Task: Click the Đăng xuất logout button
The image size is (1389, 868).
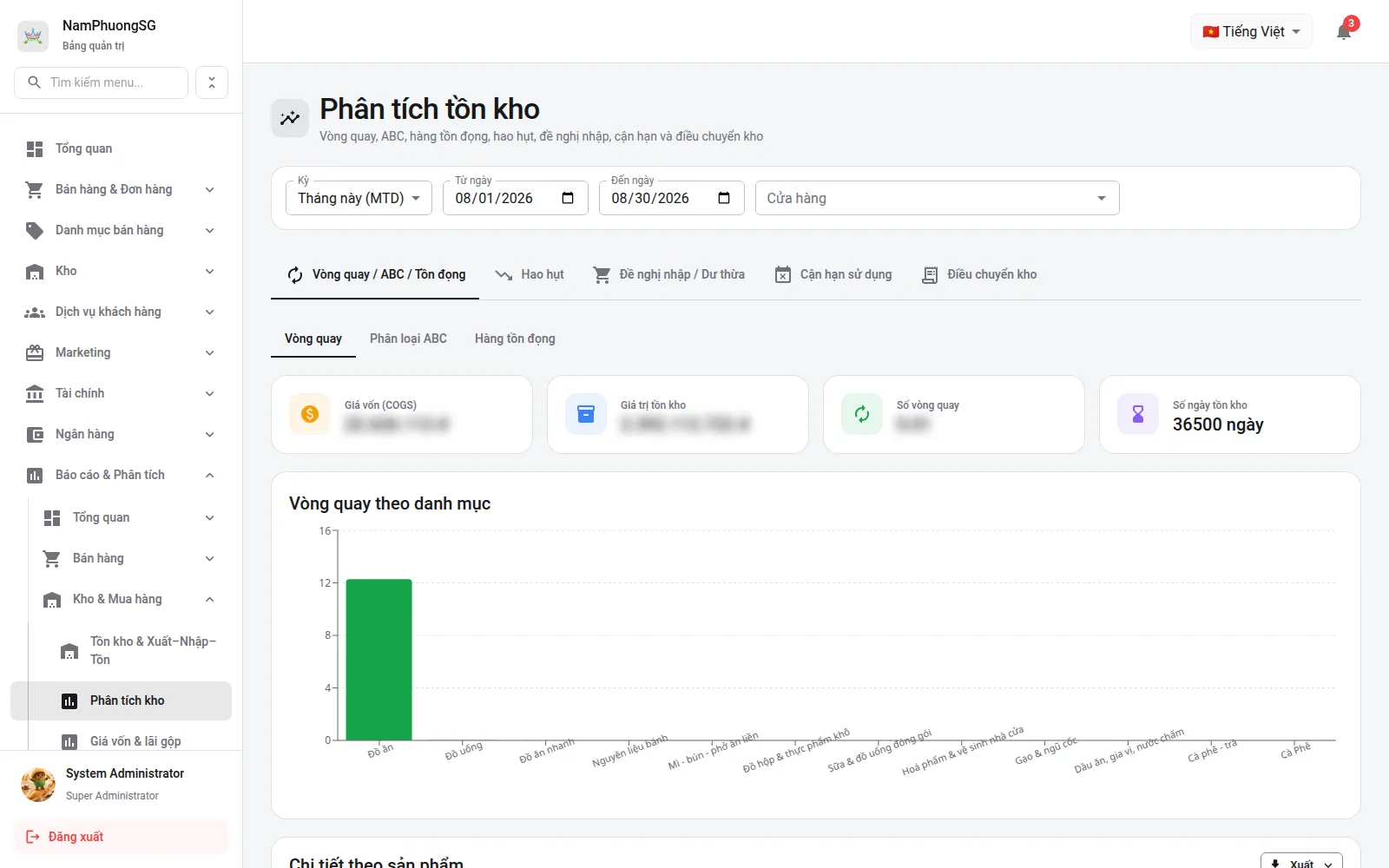Action: pos(121,837)
